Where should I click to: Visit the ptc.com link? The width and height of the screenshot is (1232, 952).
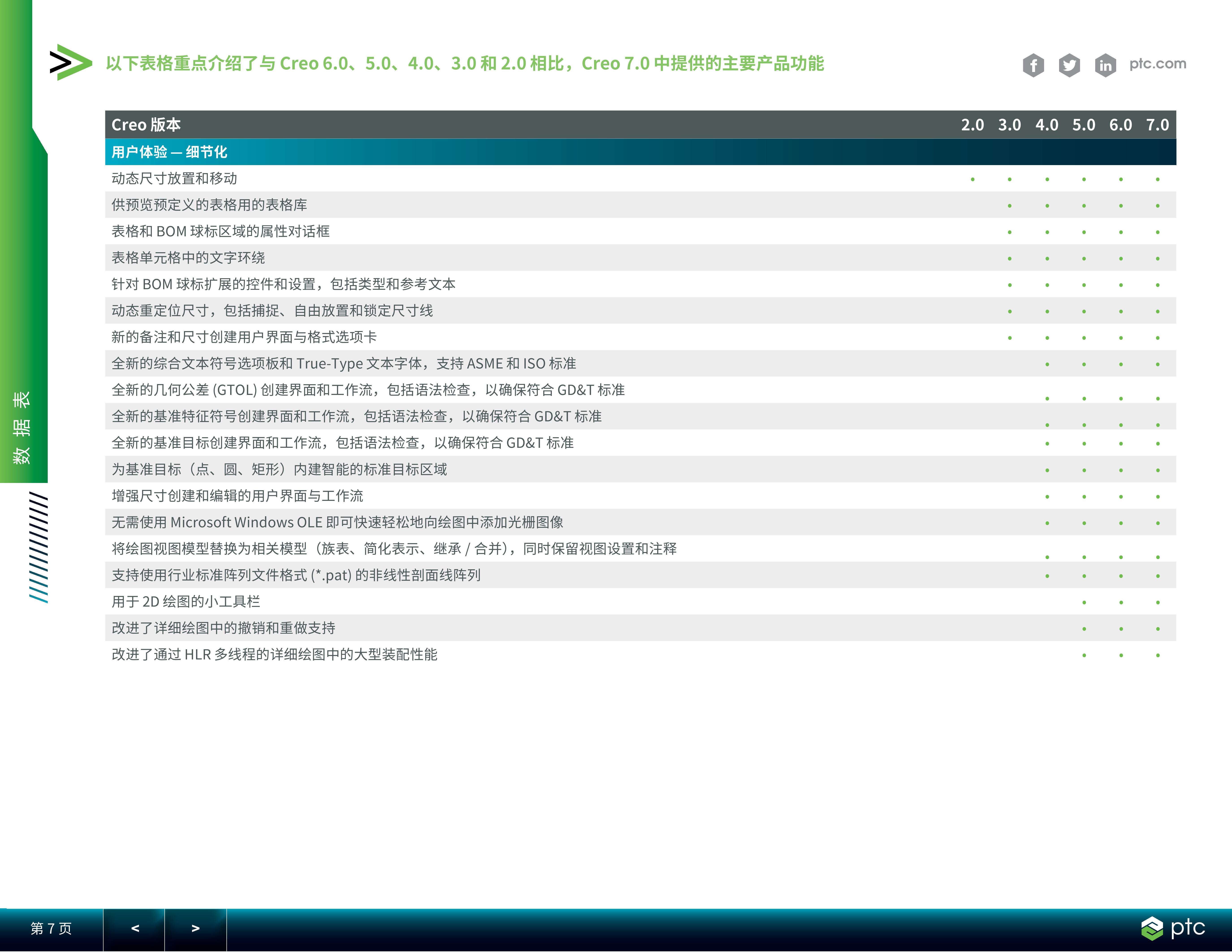pos(1158,64)
